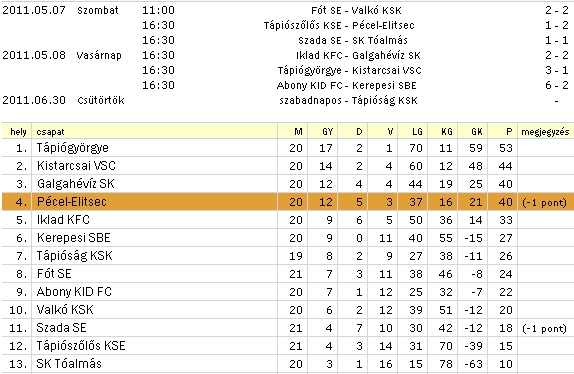Click the Tápióság KSK team name
Viewport: 574px width, 374px height.
click(74, 255)
